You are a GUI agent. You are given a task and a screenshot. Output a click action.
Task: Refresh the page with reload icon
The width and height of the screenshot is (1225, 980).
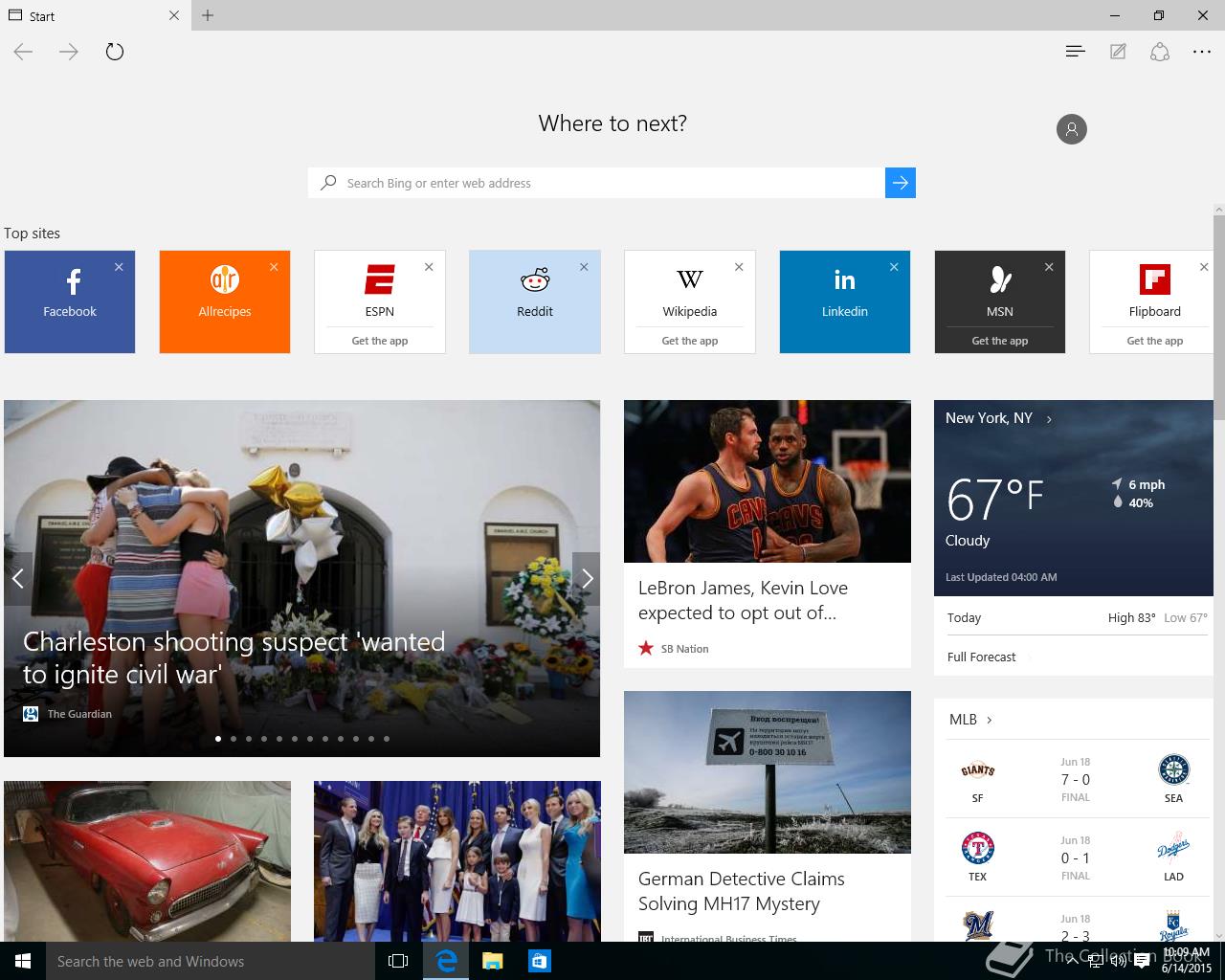pos(115,52)
